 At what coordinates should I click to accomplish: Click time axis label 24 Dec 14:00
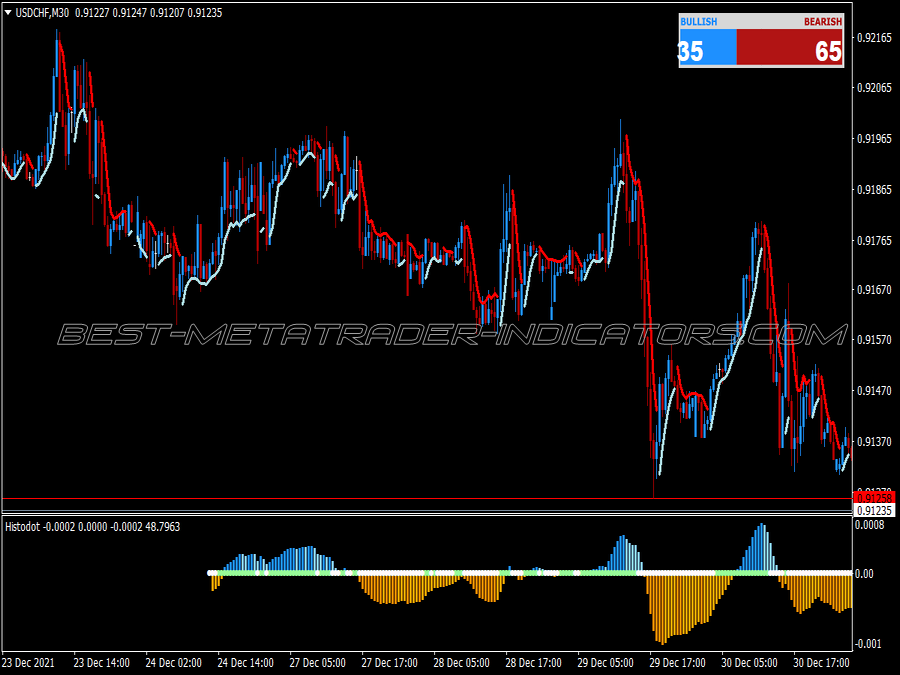[x=246, y=663]
